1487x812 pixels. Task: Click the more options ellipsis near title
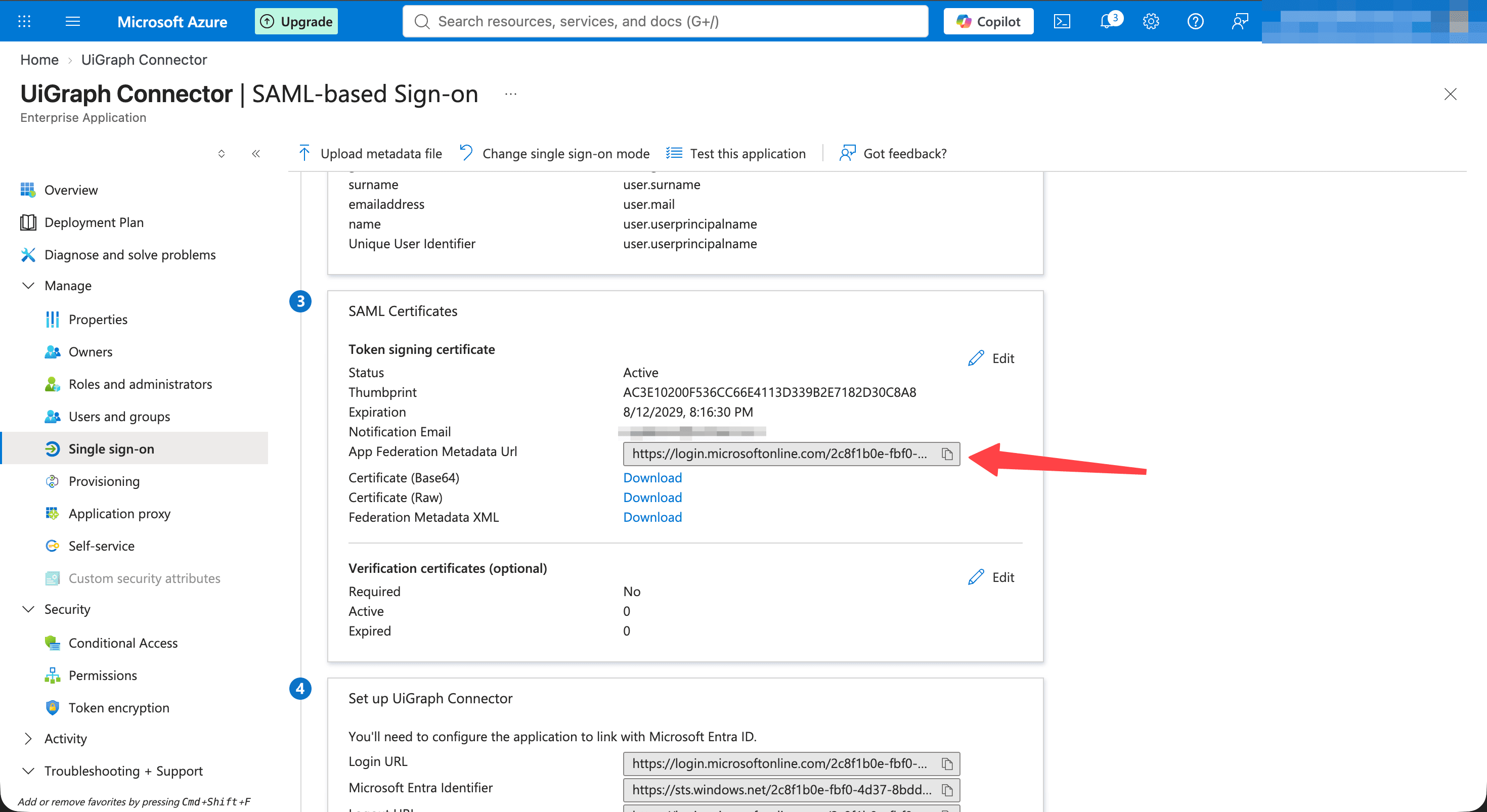[x=510, y=94]
